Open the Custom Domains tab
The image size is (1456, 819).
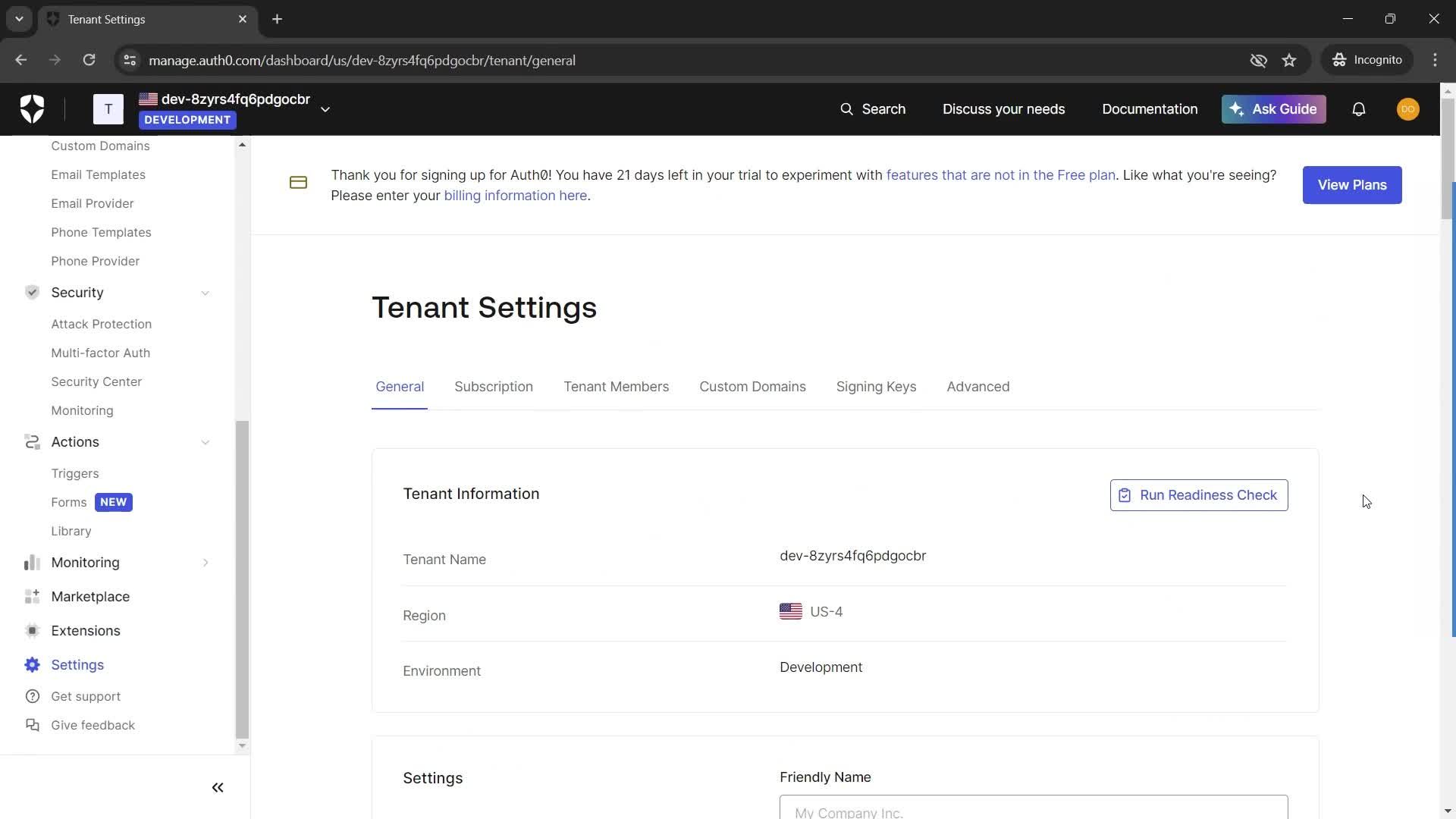(x=752, y=387)
